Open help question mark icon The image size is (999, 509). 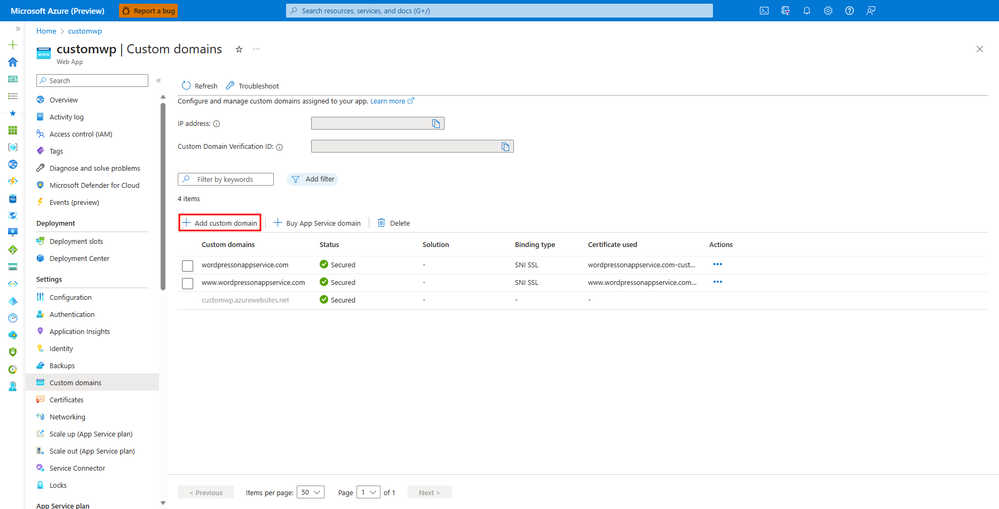pos(849,11)
